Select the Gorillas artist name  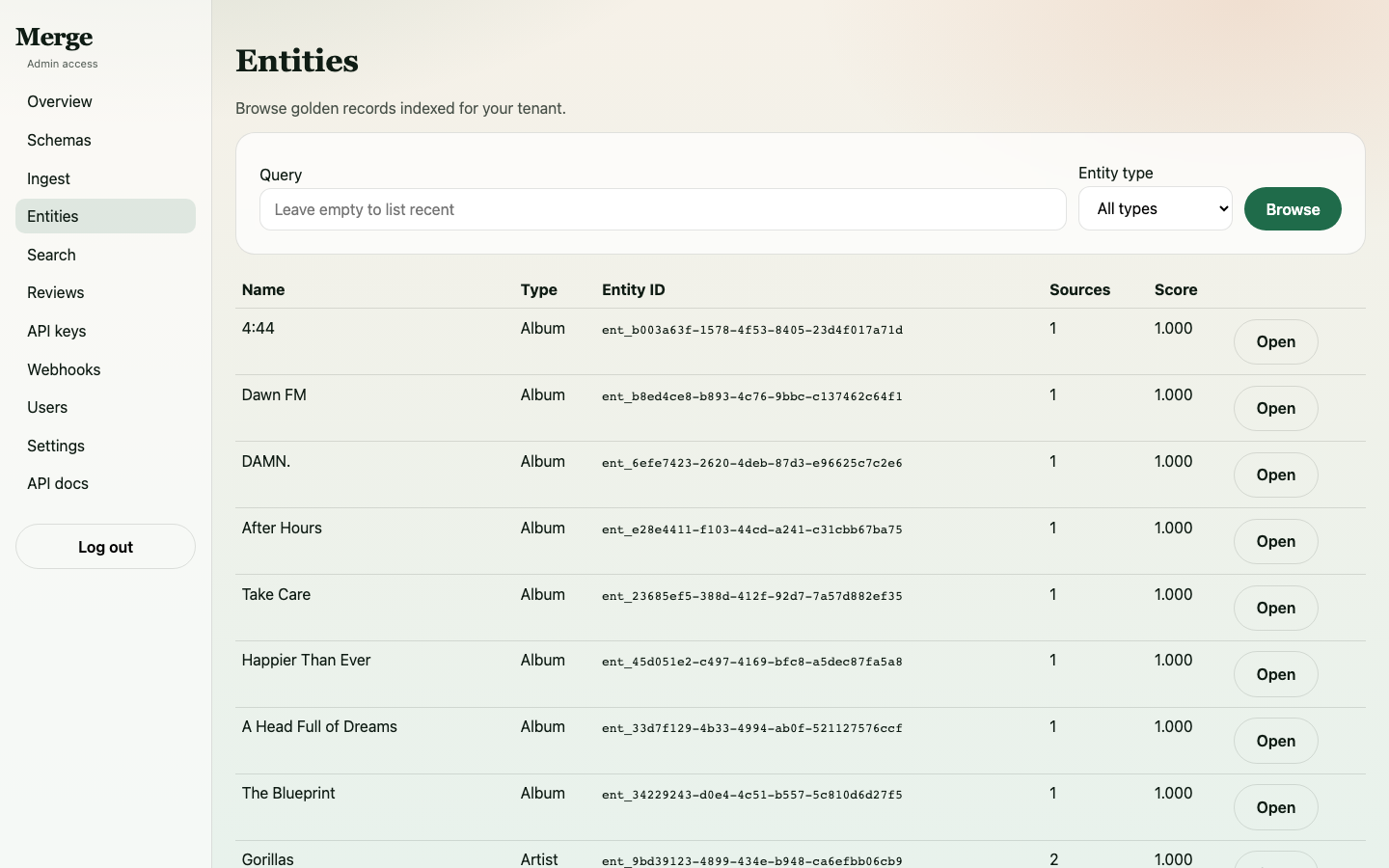pos(268,859)
